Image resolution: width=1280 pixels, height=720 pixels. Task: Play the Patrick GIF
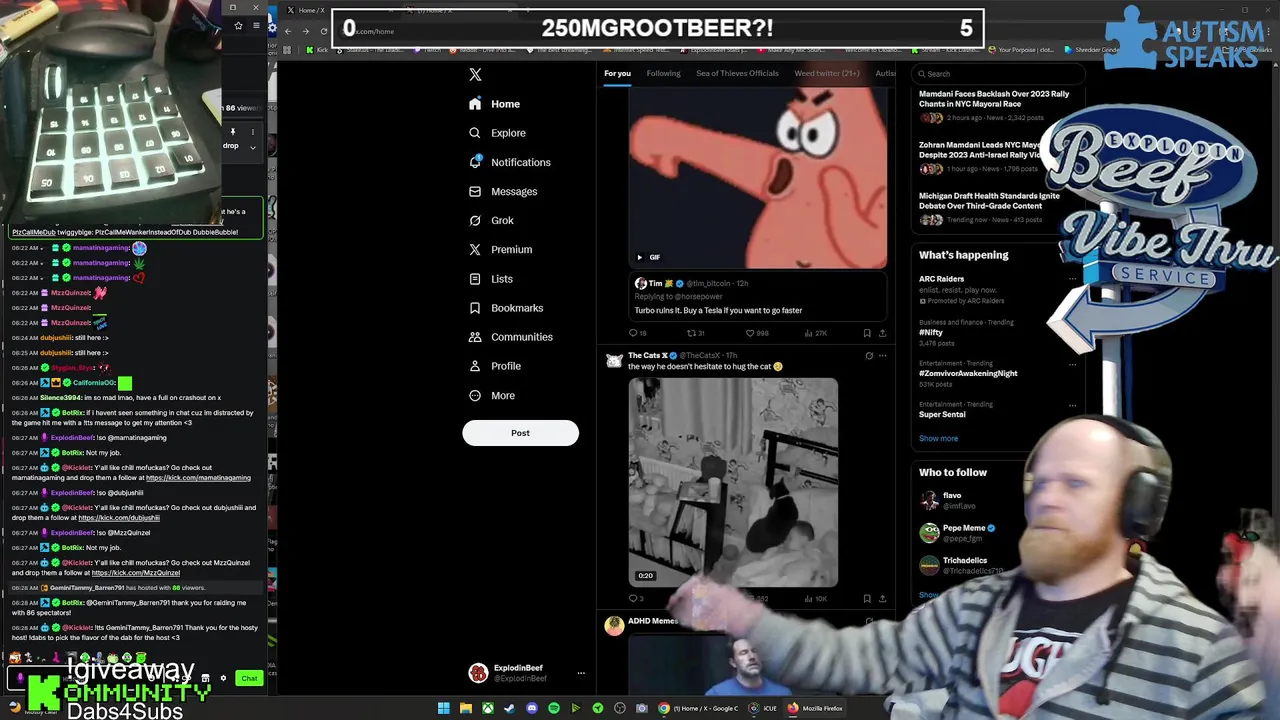(640, 257)
